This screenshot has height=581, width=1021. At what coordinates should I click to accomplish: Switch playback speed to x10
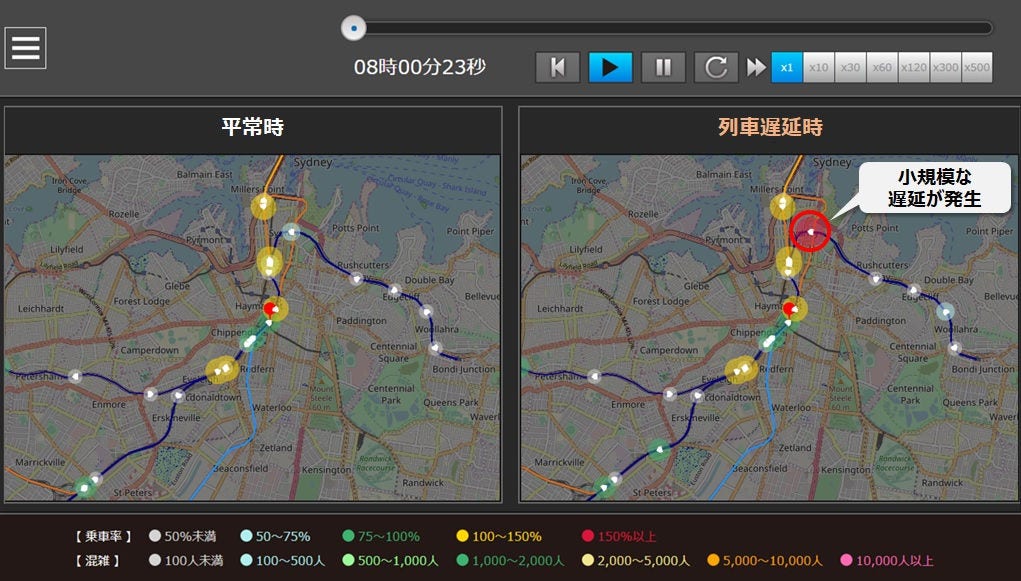pos(818,67)
